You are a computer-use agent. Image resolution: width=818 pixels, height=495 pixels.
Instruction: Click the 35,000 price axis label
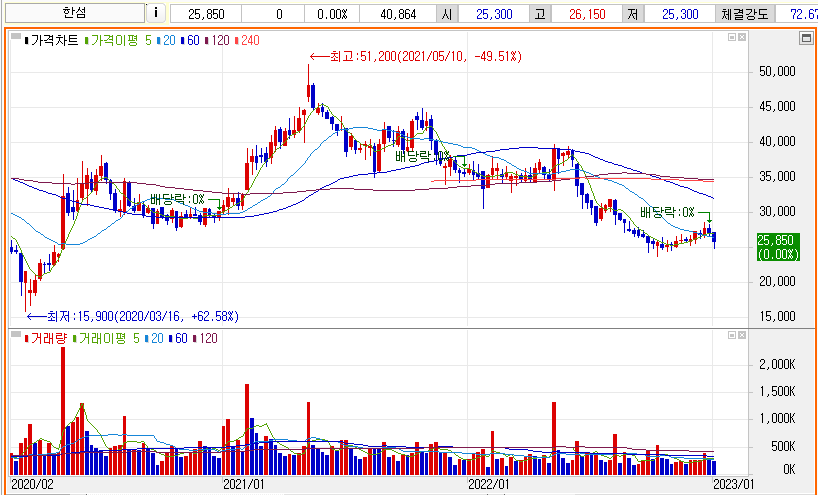pyautogui.click(x=776, y=177)
